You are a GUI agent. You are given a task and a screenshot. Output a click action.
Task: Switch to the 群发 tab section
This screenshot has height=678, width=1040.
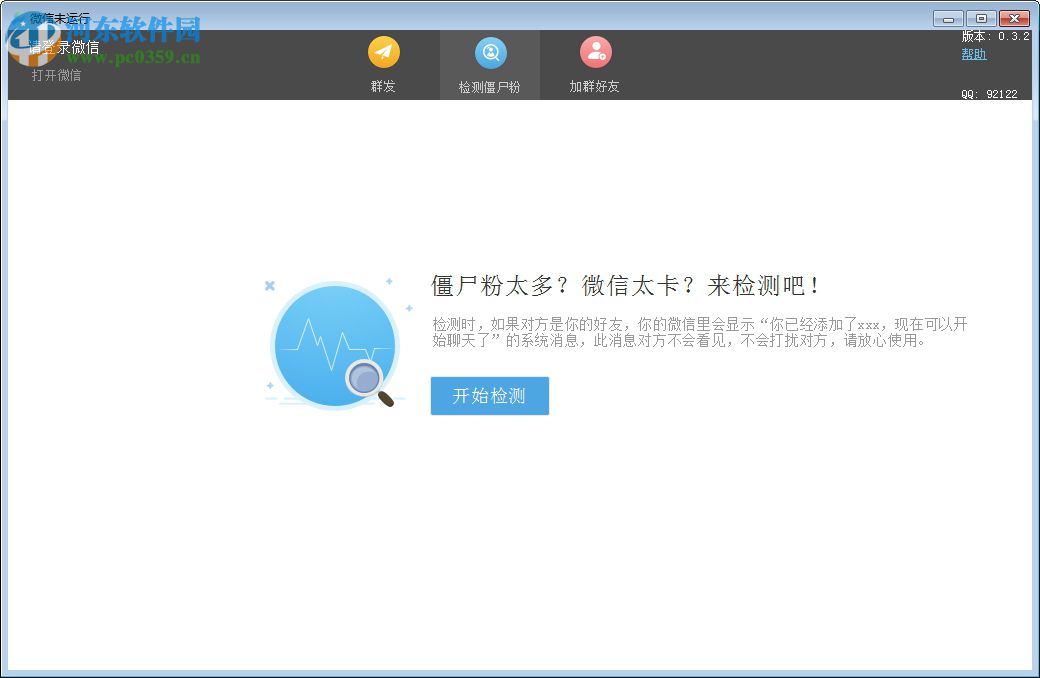384,64
